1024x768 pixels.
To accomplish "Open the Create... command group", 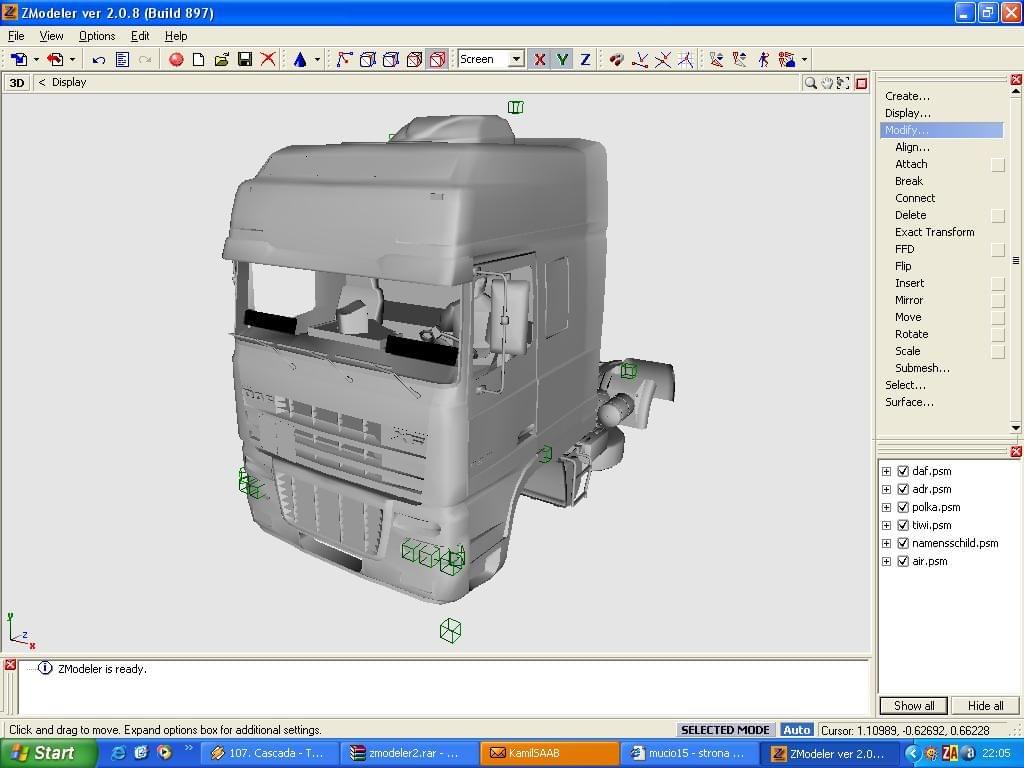I will 907,96.
